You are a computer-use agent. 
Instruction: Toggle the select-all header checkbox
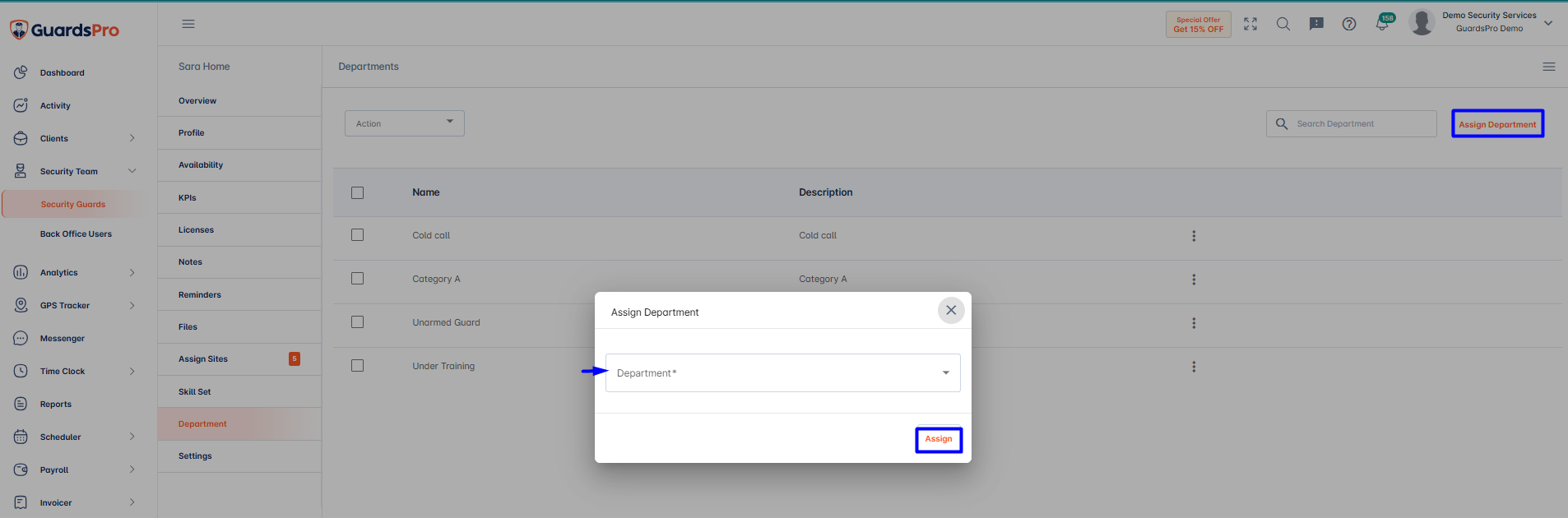coord(357,192)
